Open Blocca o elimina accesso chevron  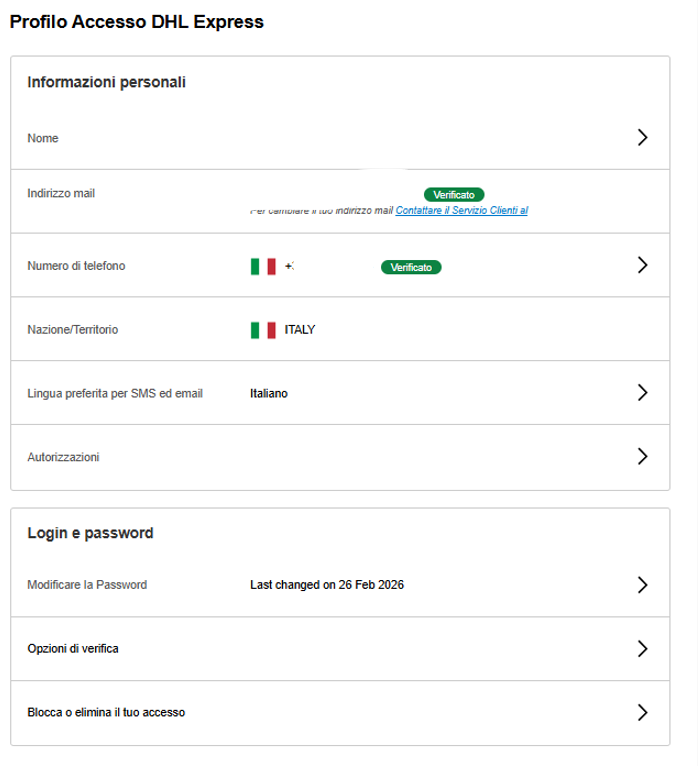642,713
